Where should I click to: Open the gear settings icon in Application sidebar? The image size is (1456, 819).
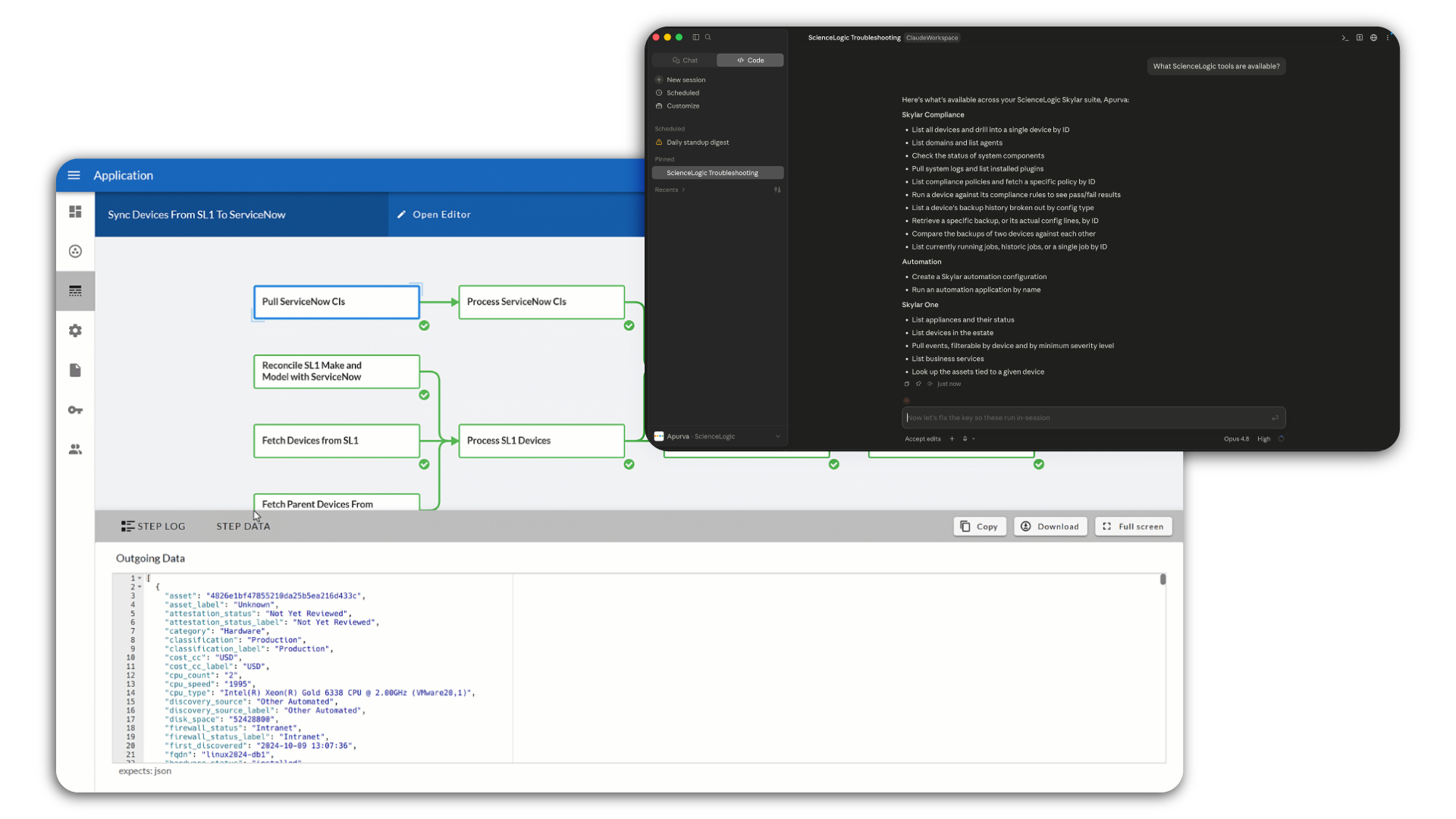coord(75,331)
